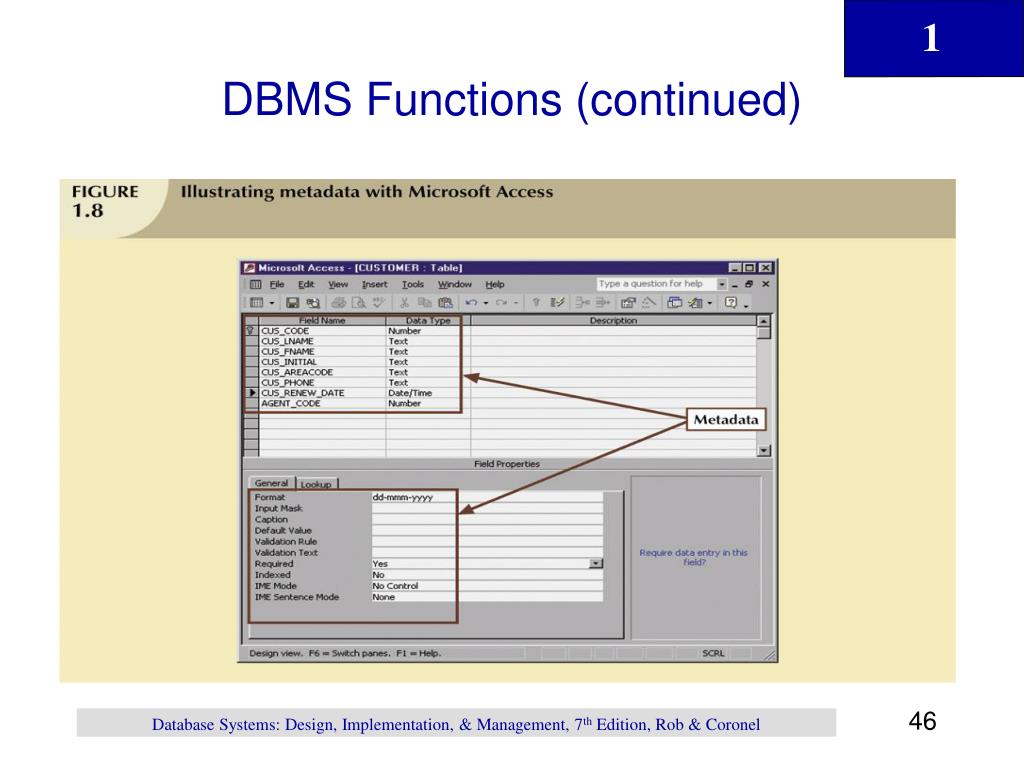Click the View (datasheet) toolbar icon
Viewport: 1024px width, 768px height.
coord(257,303)
